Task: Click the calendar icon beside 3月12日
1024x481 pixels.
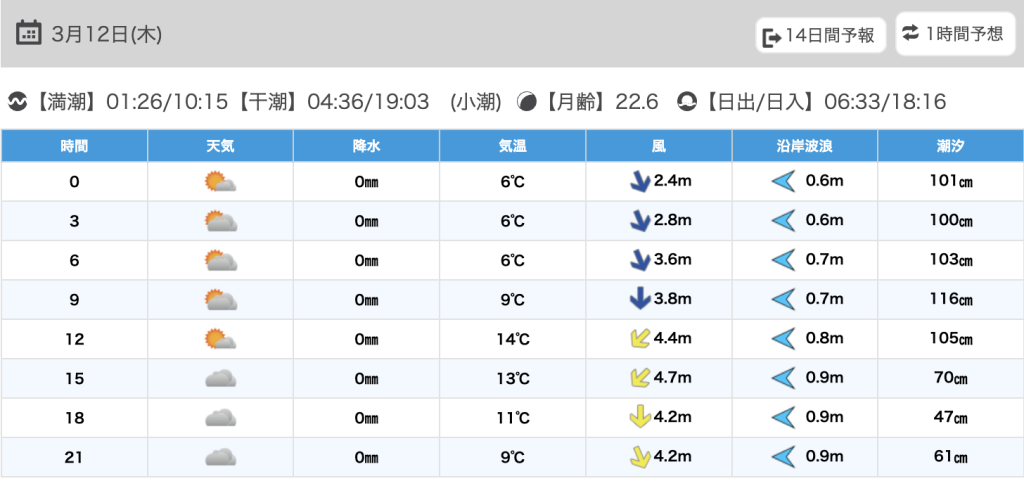Action: tap(29, 33)
